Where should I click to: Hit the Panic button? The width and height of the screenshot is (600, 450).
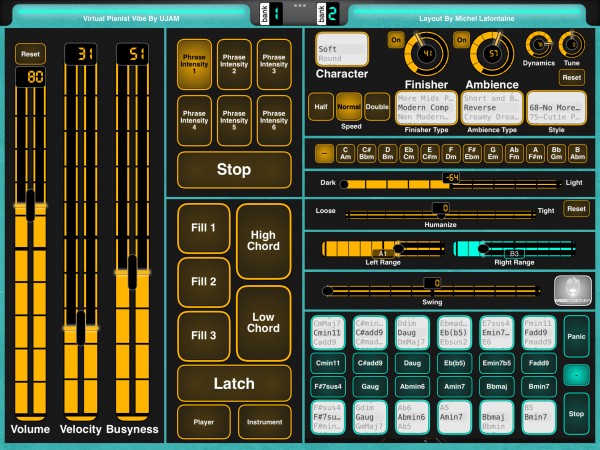[576, 336]
